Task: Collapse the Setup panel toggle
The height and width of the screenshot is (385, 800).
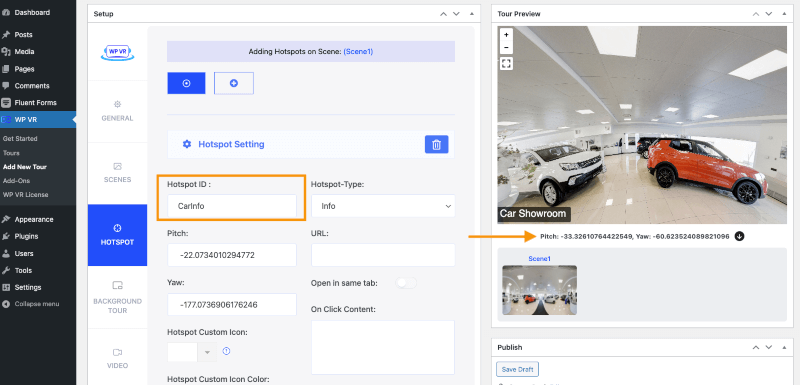Action: pos(472,14)
